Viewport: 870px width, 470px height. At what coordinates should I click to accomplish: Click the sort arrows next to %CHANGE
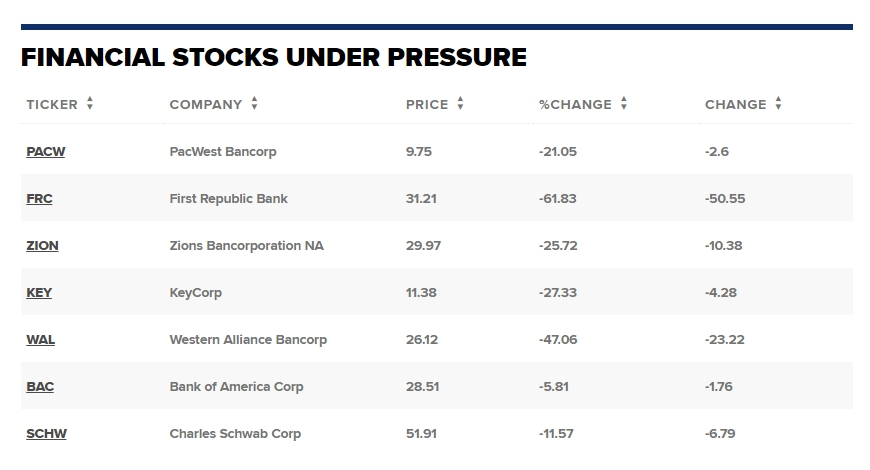624,104
